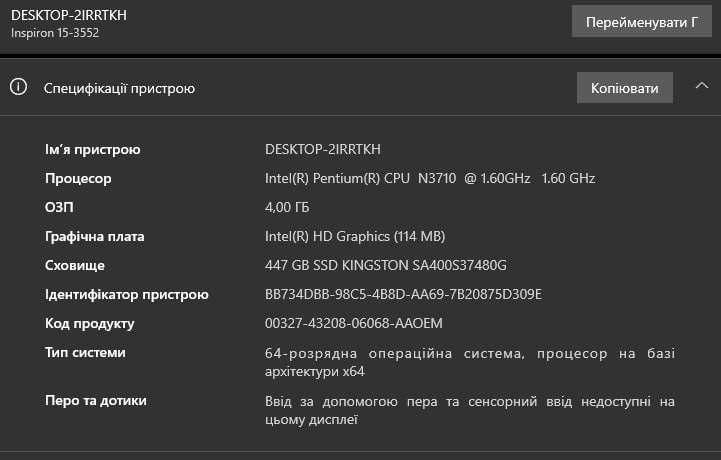721x460 pixels.
Task: Click the Перо та дотики label
Action: 96,401
